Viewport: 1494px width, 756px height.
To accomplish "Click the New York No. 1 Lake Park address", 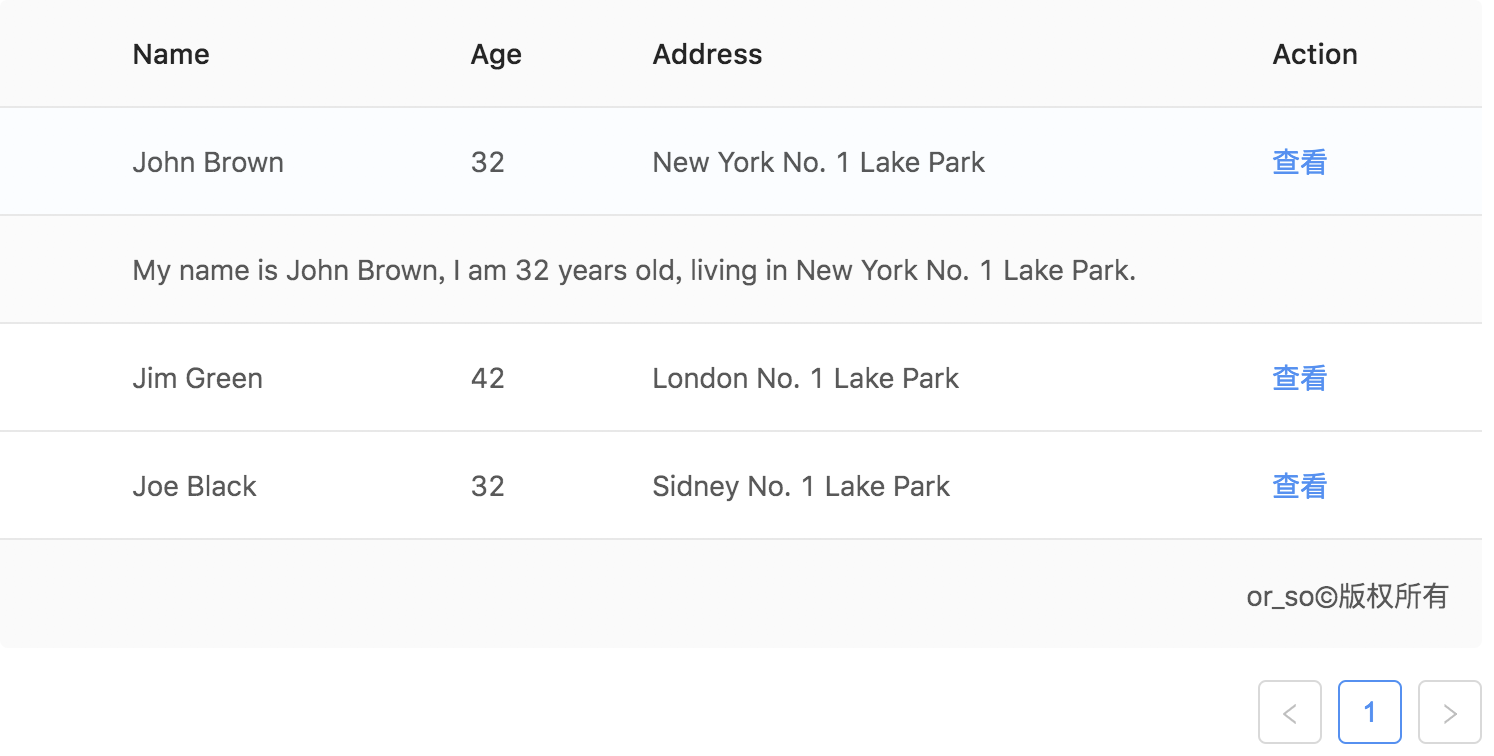I will pyautogui.click(x=818, y=162).
